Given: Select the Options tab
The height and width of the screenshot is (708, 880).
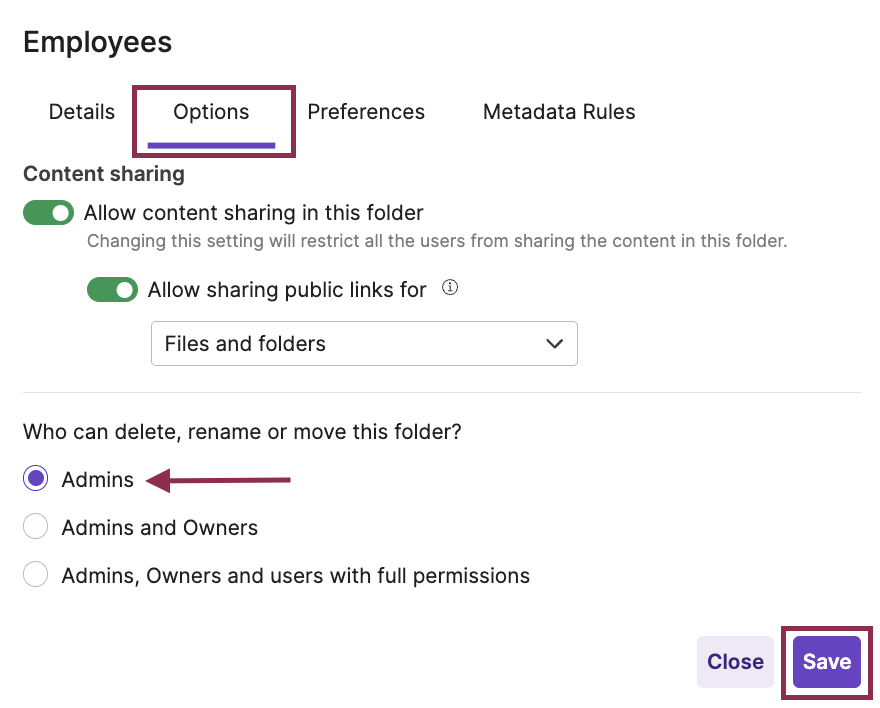Looking at the screenshot, I should point(211,112).
